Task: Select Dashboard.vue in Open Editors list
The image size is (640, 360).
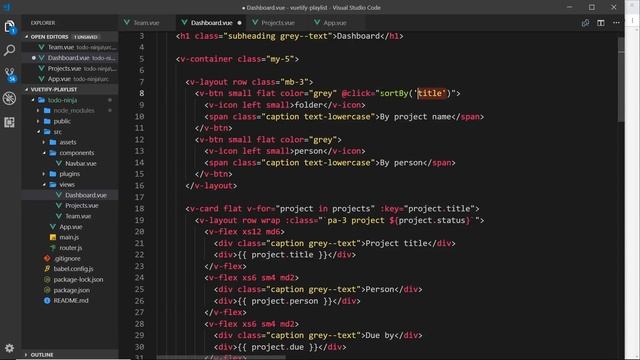Action: click(x=70, y=58)
